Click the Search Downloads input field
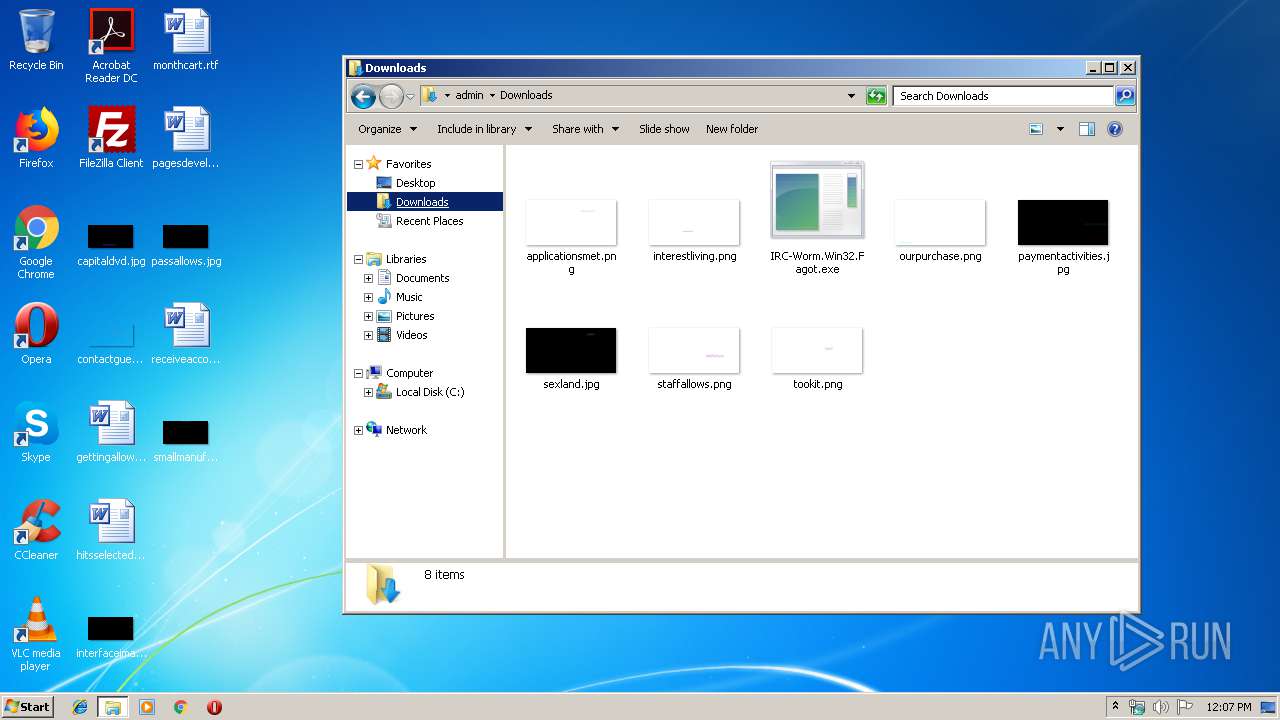Screen dimensions: 1280x720 [1003, 96]
